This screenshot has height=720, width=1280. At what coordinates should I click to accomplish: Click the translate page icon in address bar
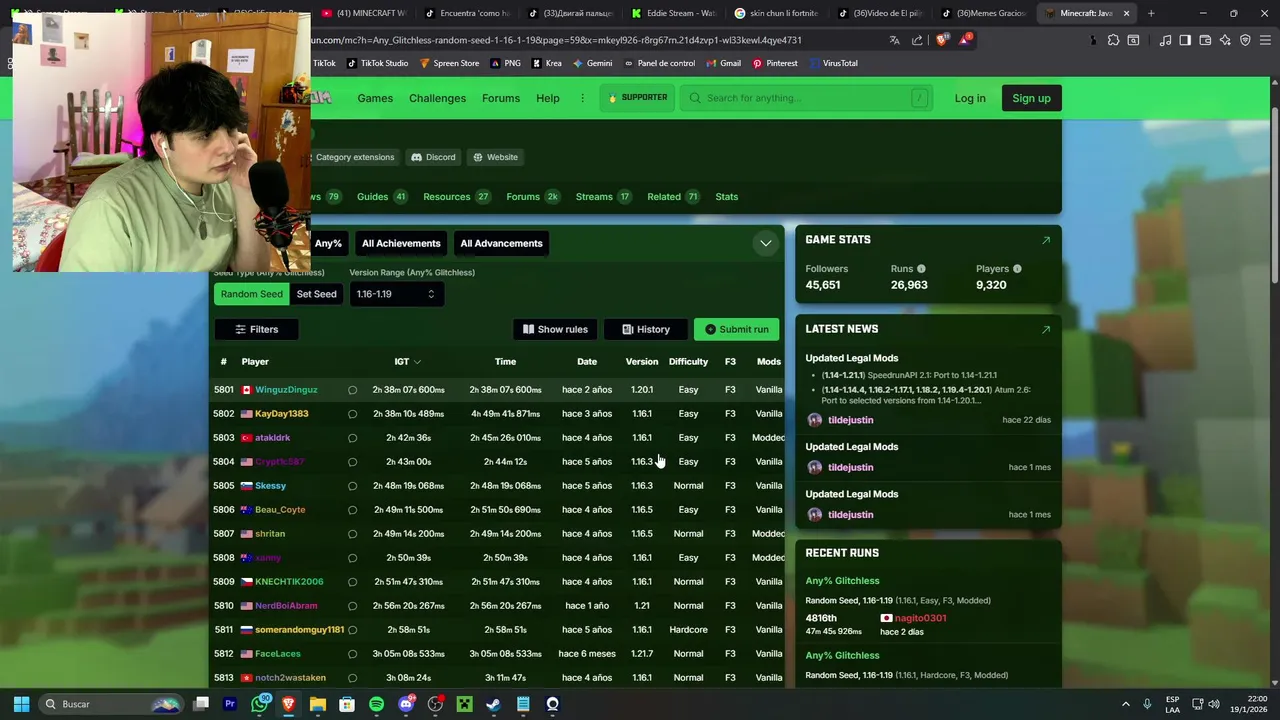tap(894, 40)
